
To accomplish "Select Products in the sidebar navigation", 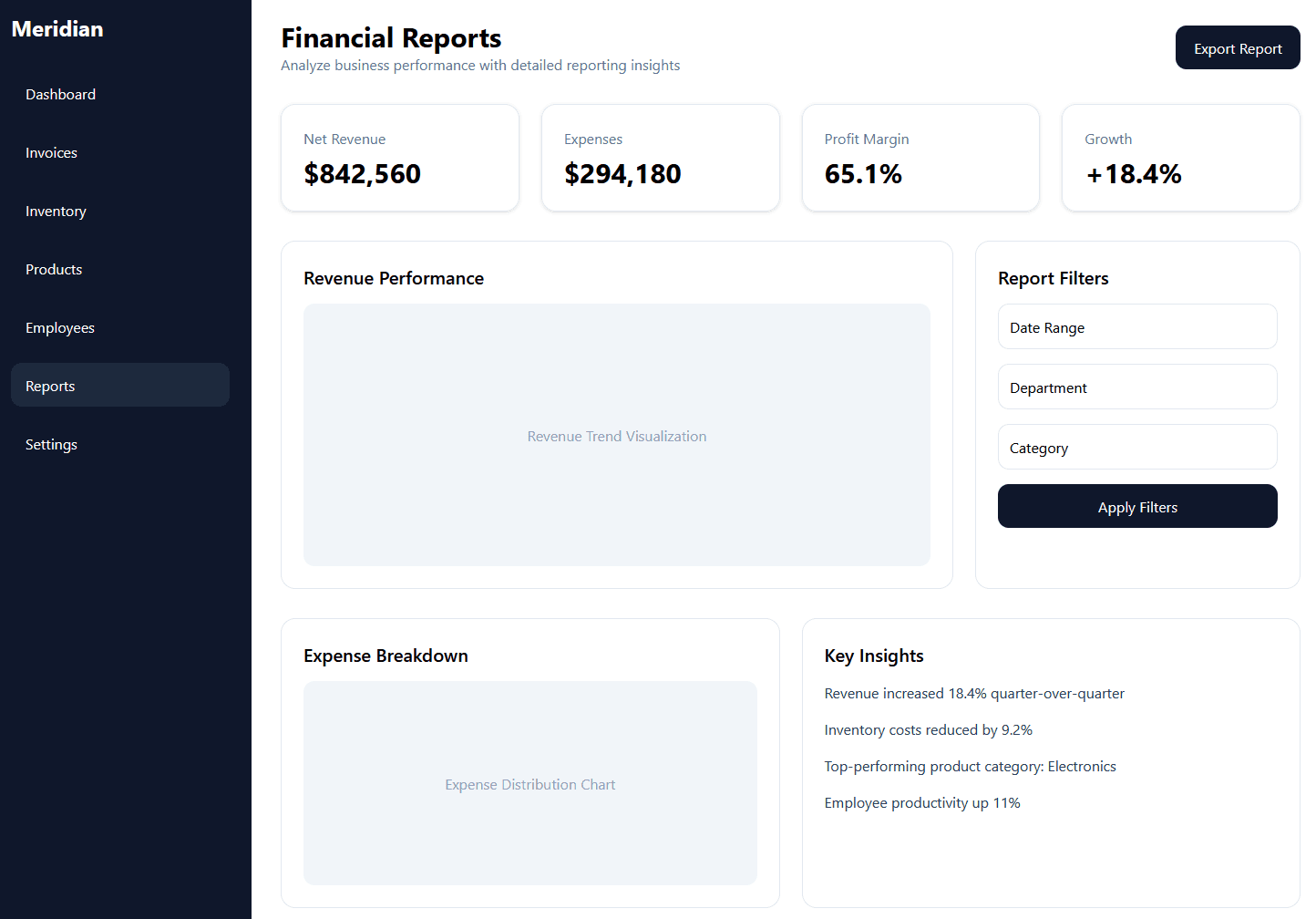I will pyautogui.click(x=120, y=269).
